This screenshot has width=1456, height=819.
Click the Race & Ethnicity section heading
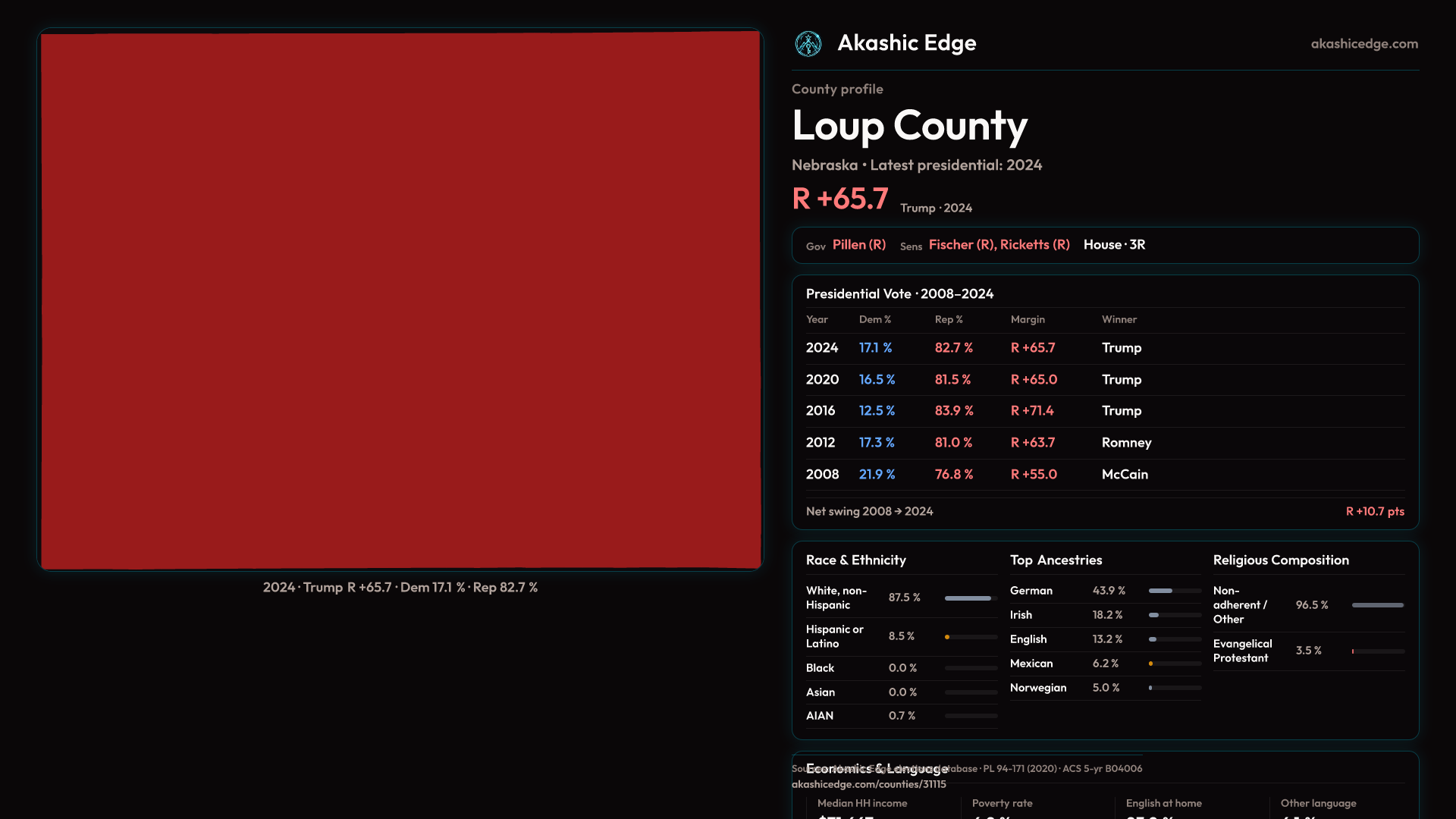point(855,560)
